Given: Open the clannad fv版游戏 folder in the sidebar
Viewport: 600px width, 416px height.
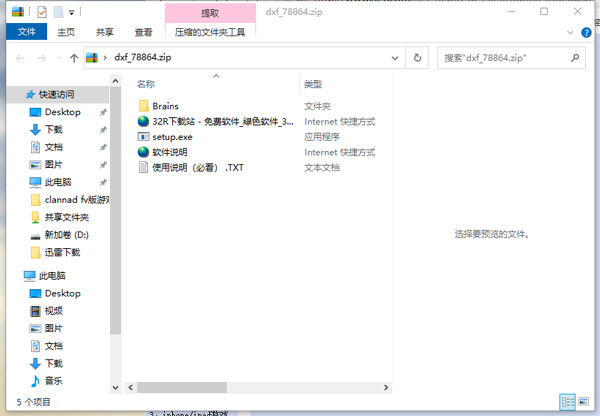Looking at the screenshot, I should [70, 200].
